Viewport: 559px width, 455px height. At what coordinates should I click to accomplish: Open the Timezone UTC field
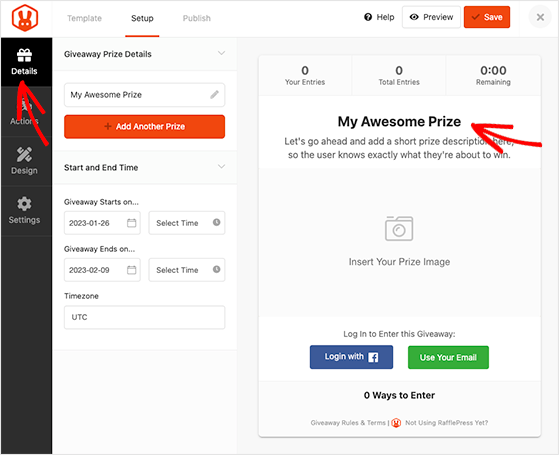coord(144,317)
